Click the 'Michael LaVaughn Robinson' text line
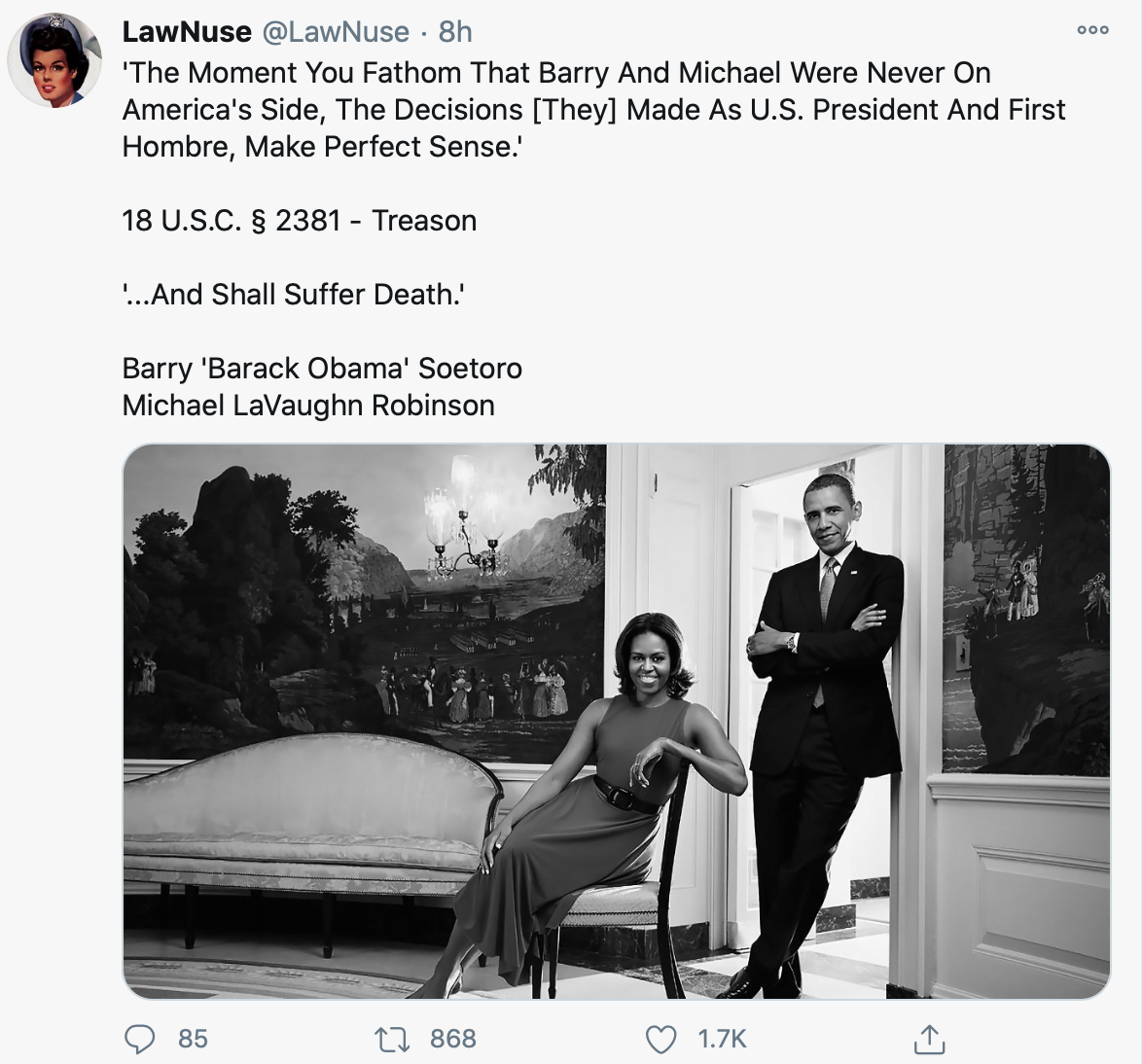 (308, 405)
